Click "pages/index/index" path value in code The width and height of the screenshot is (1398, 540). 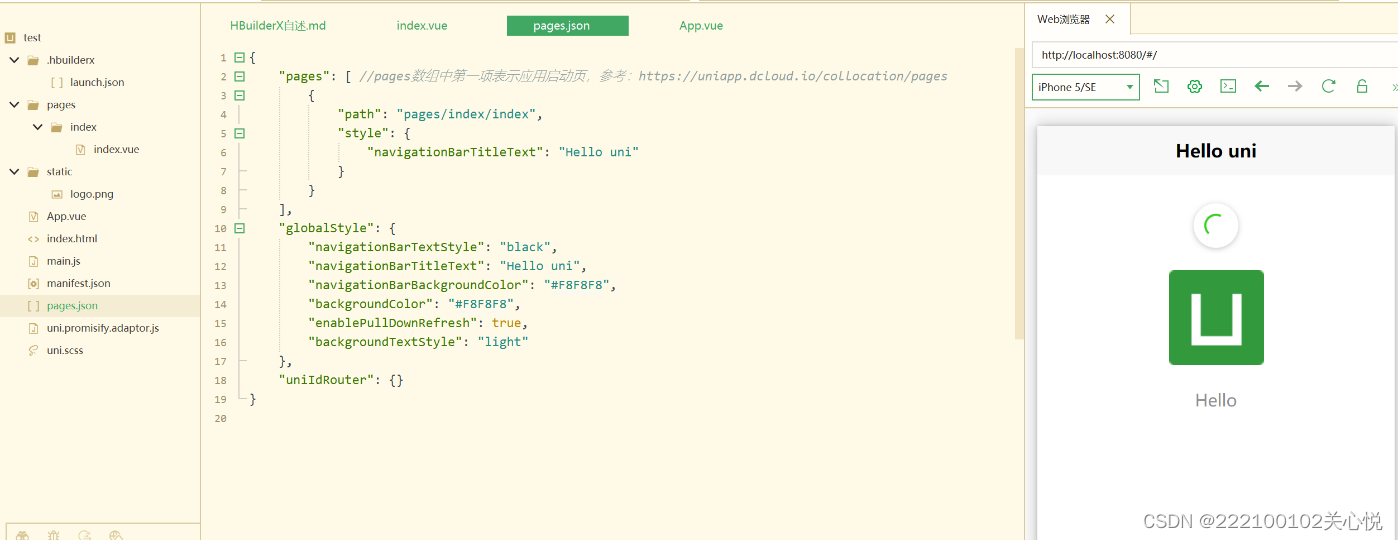click(466, 114)
